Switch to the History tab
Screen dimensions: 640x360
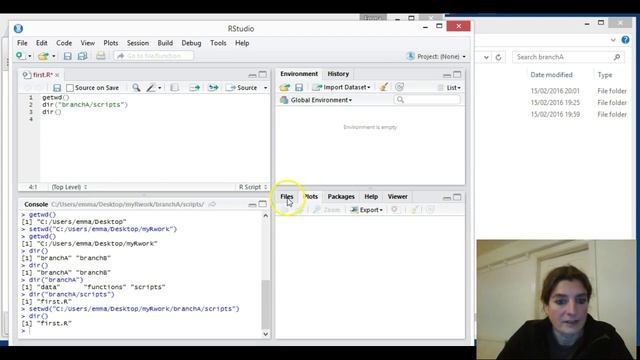pyautogui.click(x=338, y=74)
